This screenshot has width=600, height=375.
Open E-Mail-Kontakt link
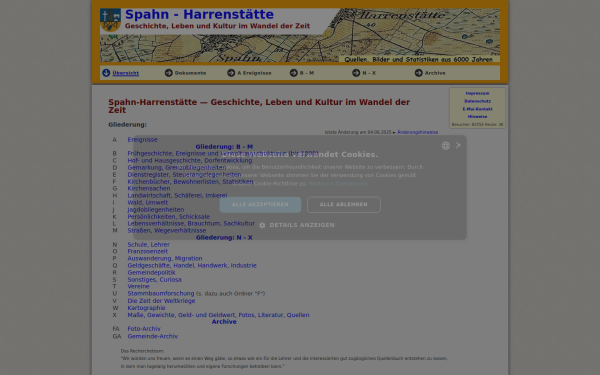(477, 109)
